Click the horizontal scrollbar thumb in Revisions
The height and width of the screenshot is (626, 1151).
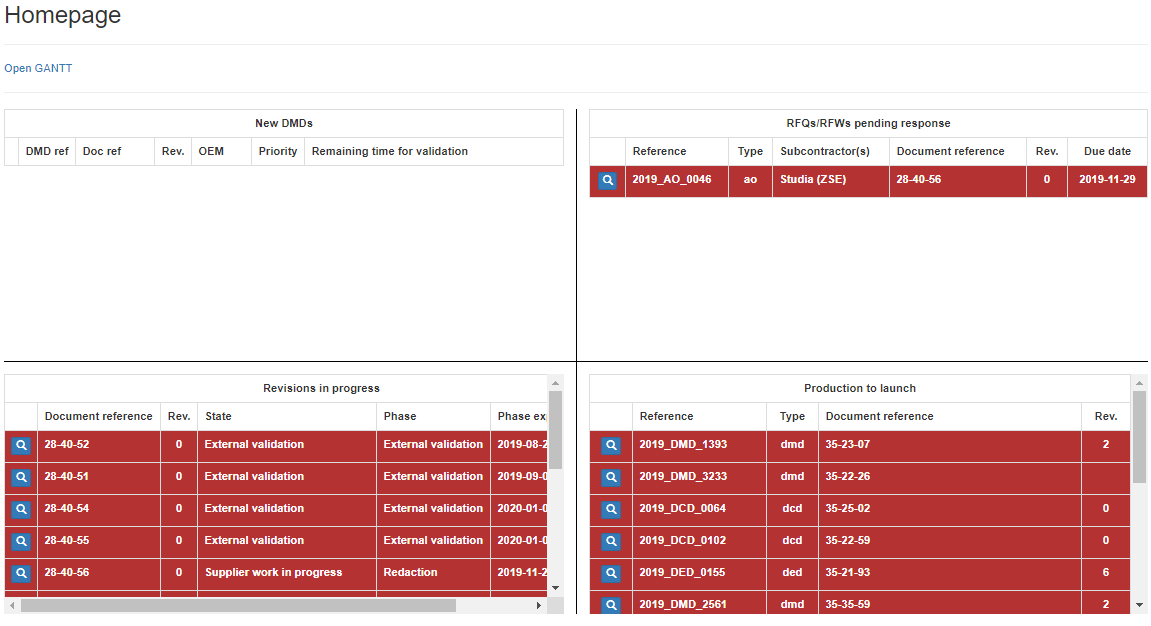pos(238,606)
